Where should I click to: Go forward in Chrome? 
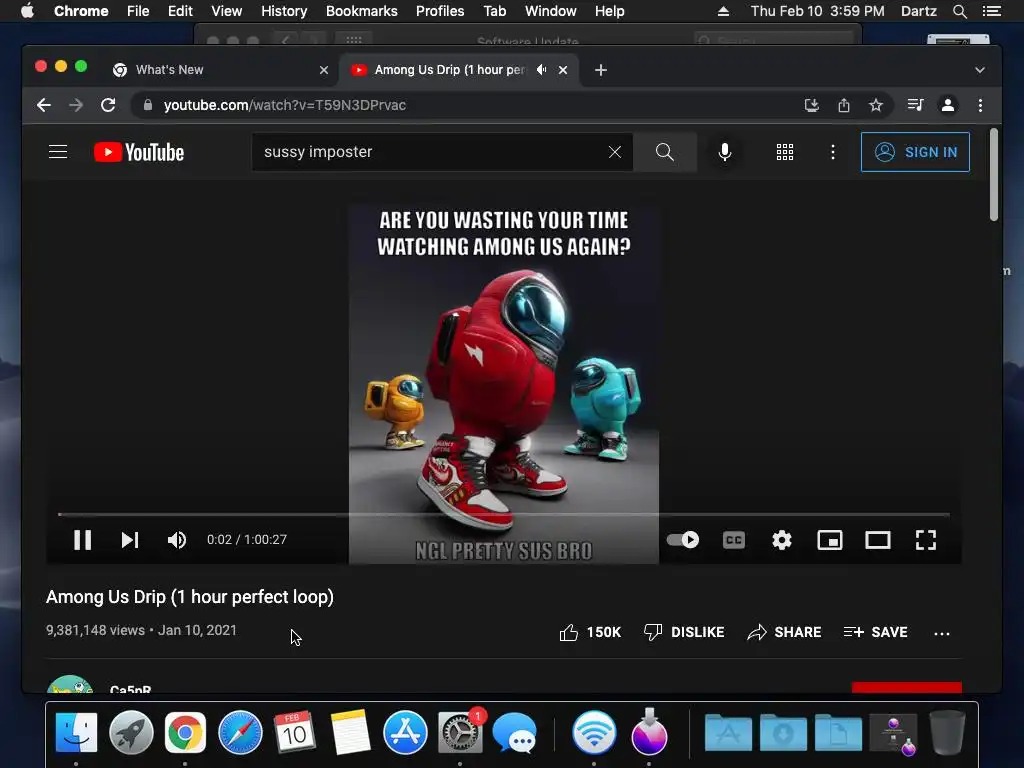click(76, 105)
